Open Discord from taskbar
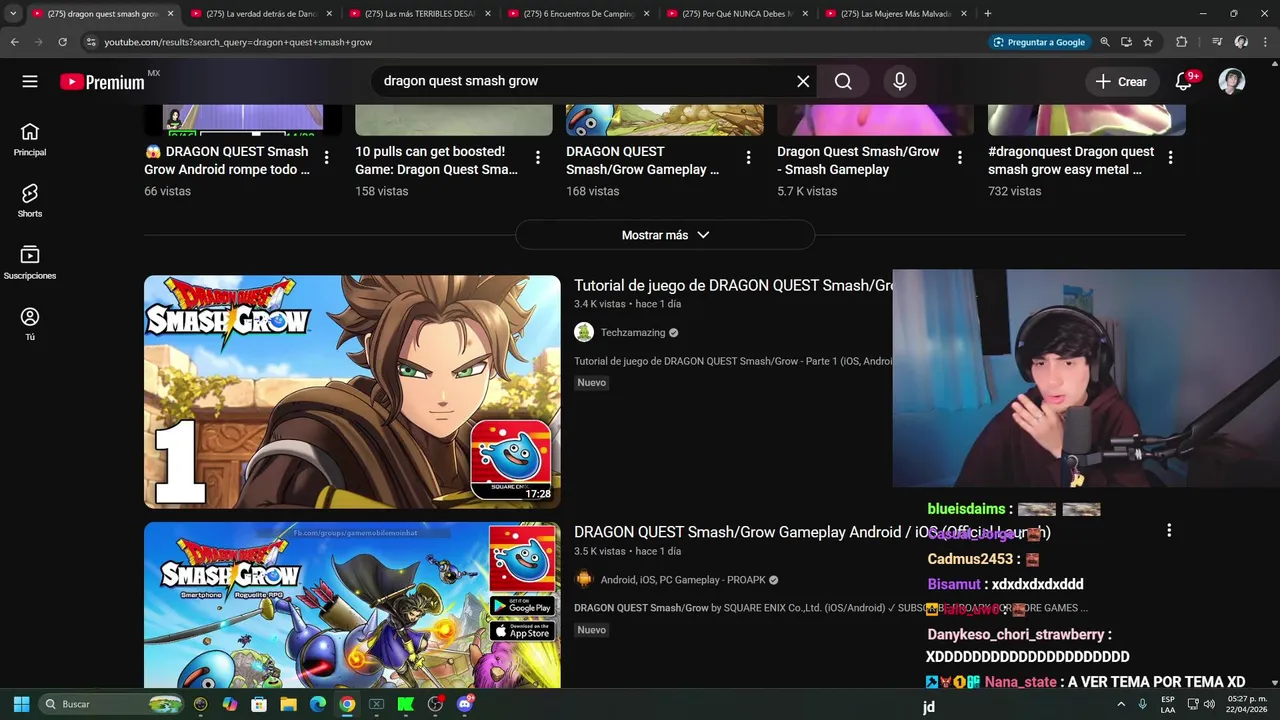 pos(464,704)
